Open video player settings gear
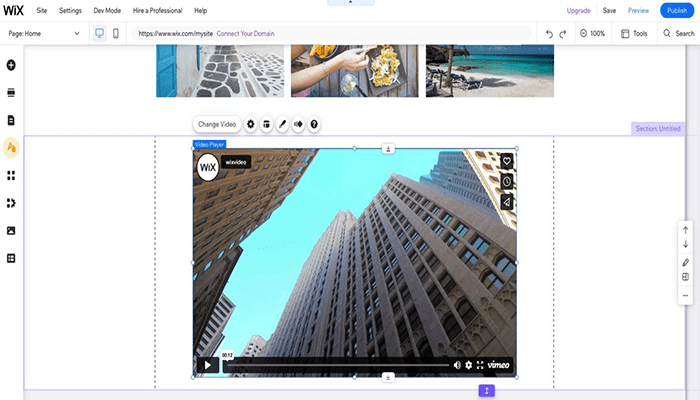This screenshot has height=400, width=700. [250, 124]
